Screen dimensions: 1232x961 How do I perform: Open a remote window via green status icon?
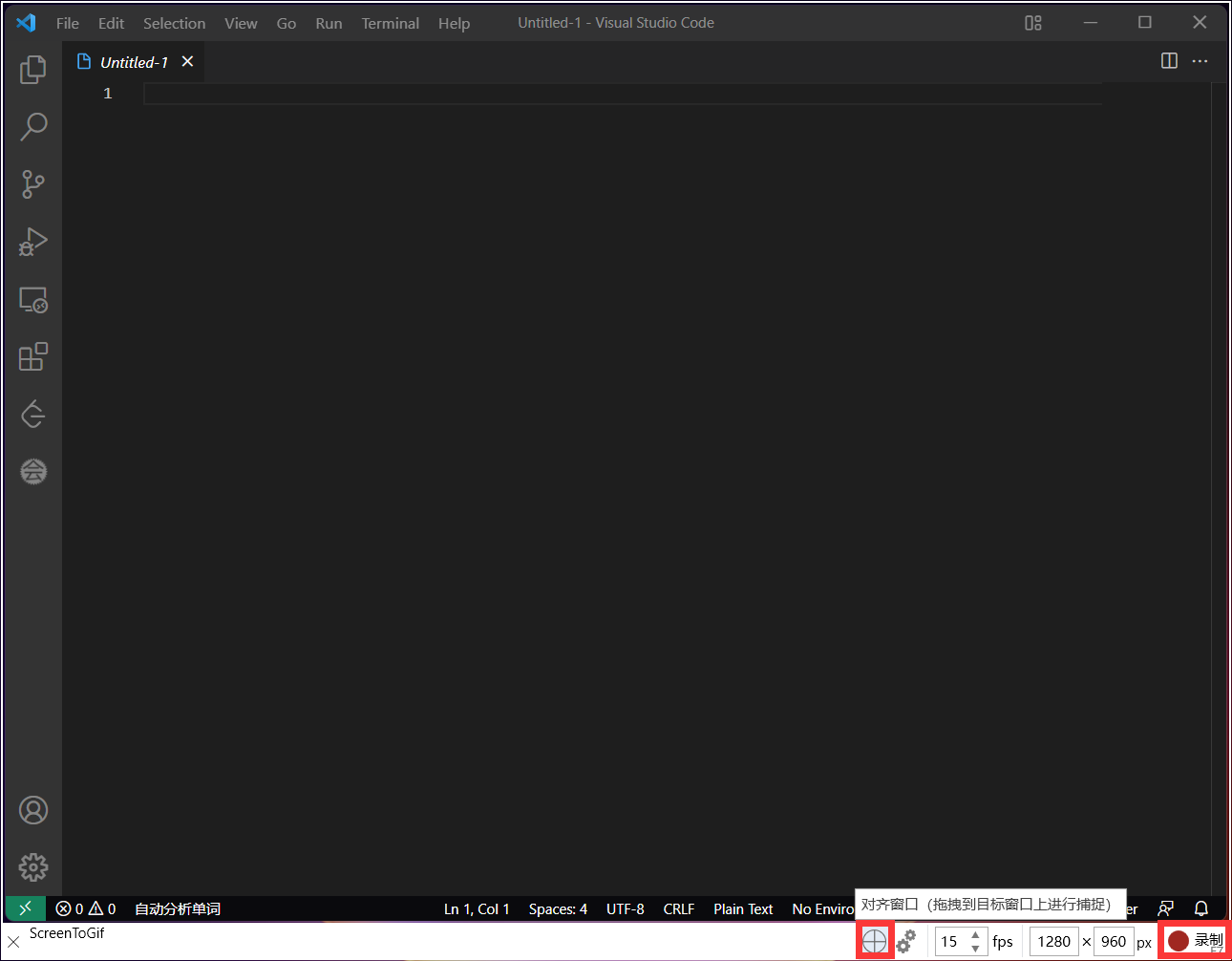click(26, 908)
